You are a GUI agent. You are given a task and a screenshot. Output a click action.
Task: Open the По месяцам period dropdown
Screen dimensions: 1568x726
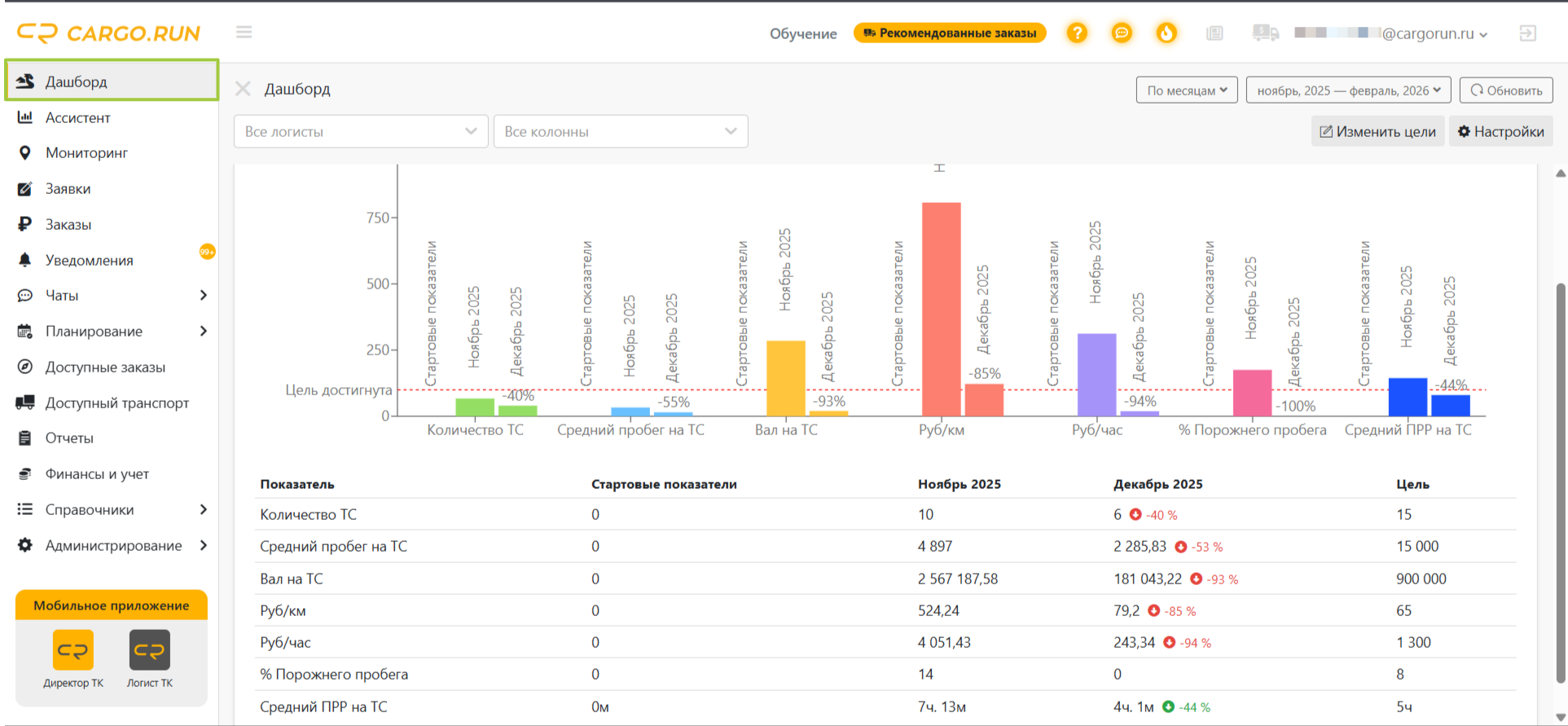click(x=1187, y=90)
